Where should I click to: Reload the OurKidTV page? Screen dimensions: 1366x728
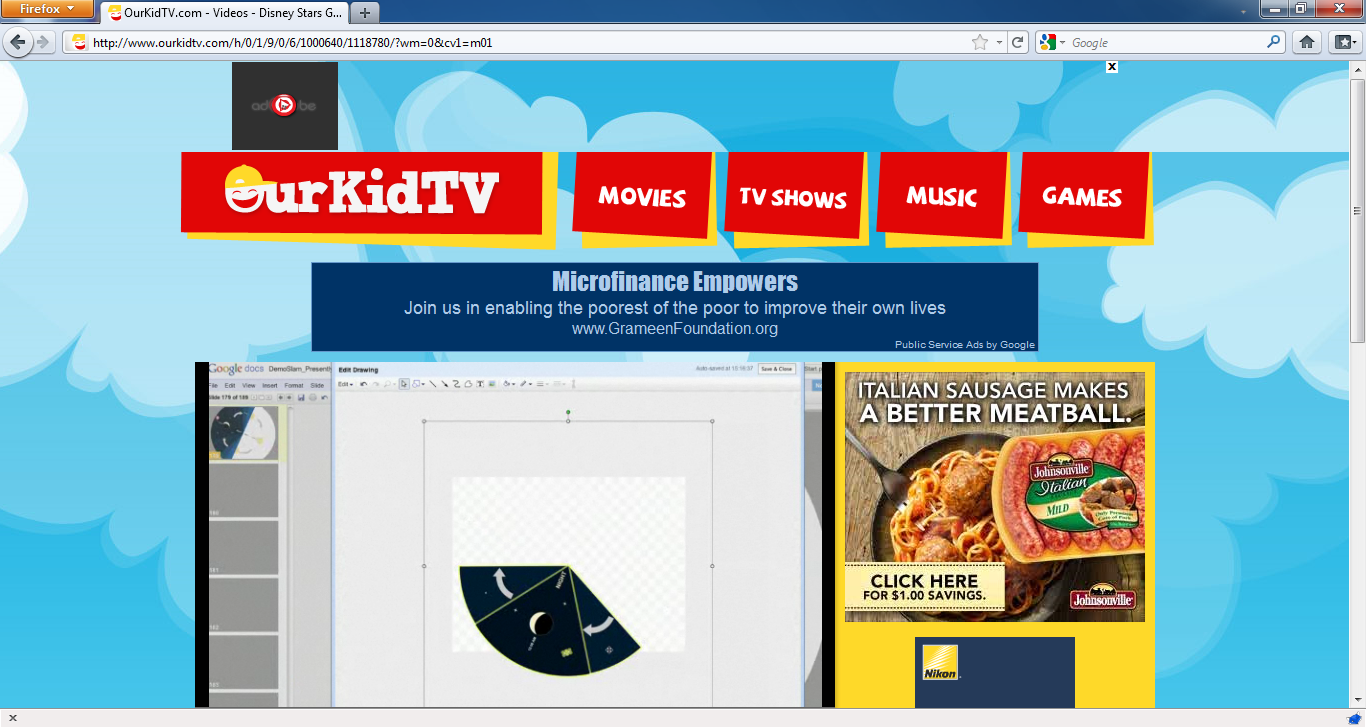[1018, 43]
